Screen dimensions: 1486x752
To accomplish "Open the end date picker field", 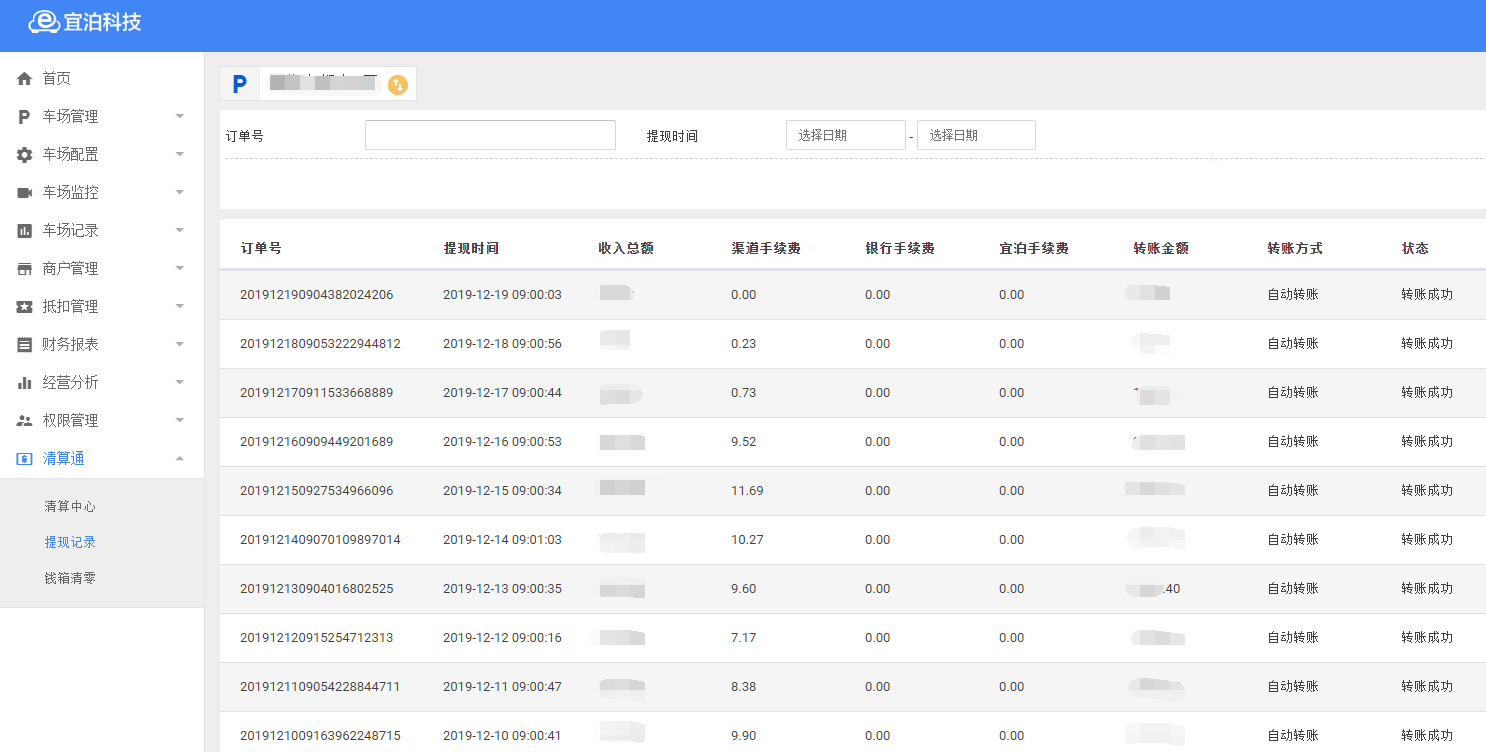I will tap(975, 135).
